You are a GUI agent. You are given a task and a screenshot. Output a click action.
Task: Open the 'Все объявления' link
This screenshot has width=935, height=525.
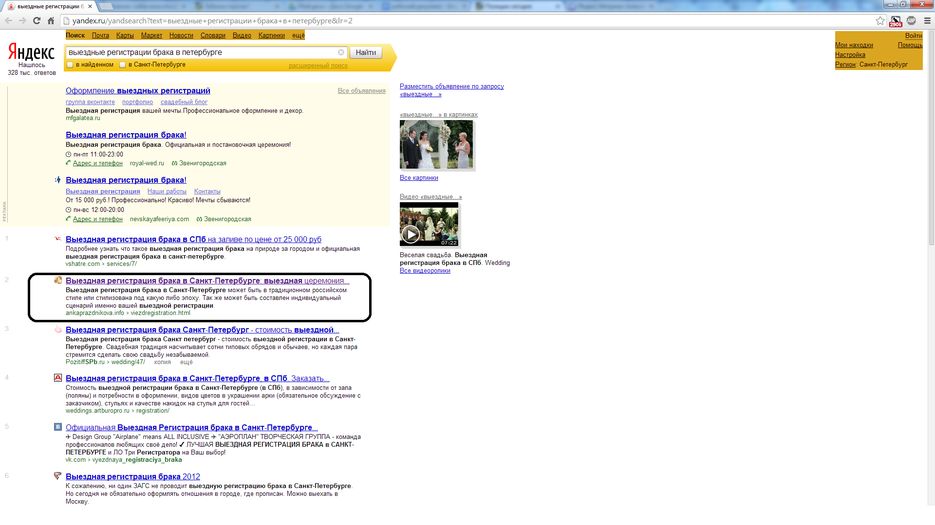[x=361, y=91]
